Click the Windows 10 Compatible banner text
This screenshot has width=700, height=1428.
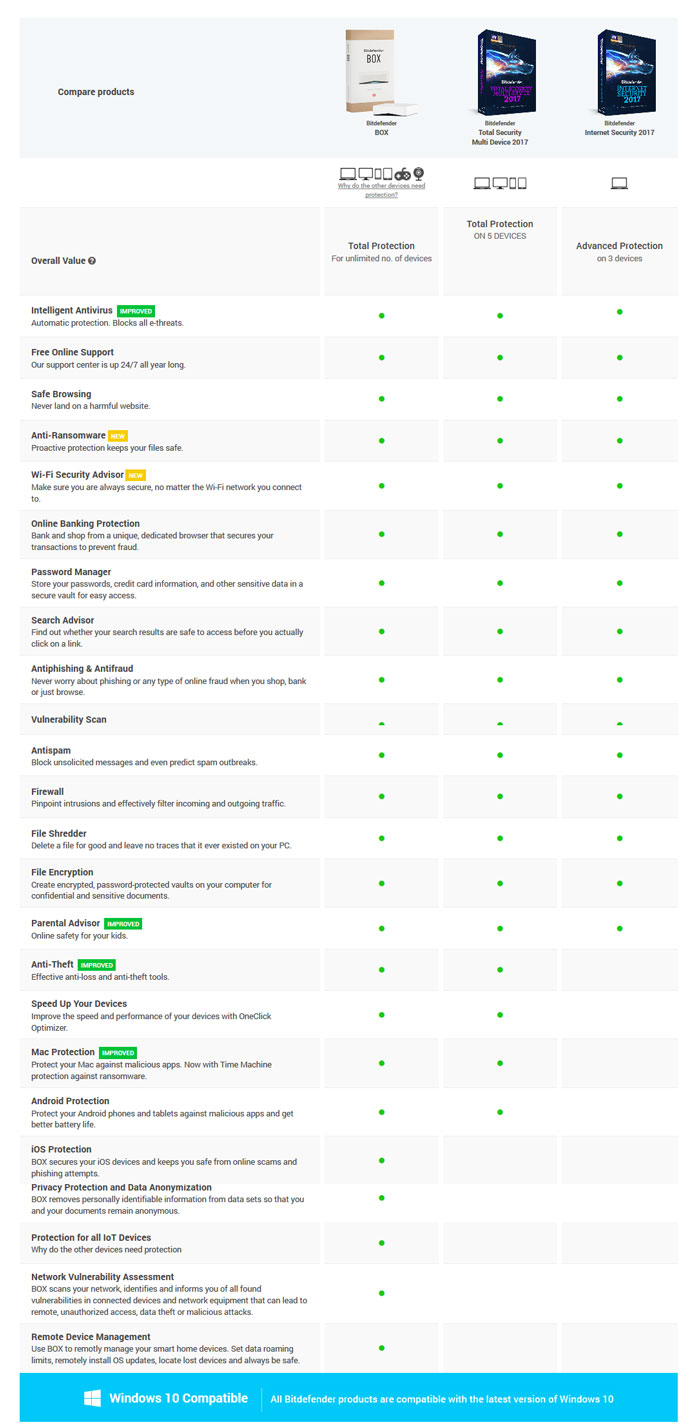(179, 1398)
